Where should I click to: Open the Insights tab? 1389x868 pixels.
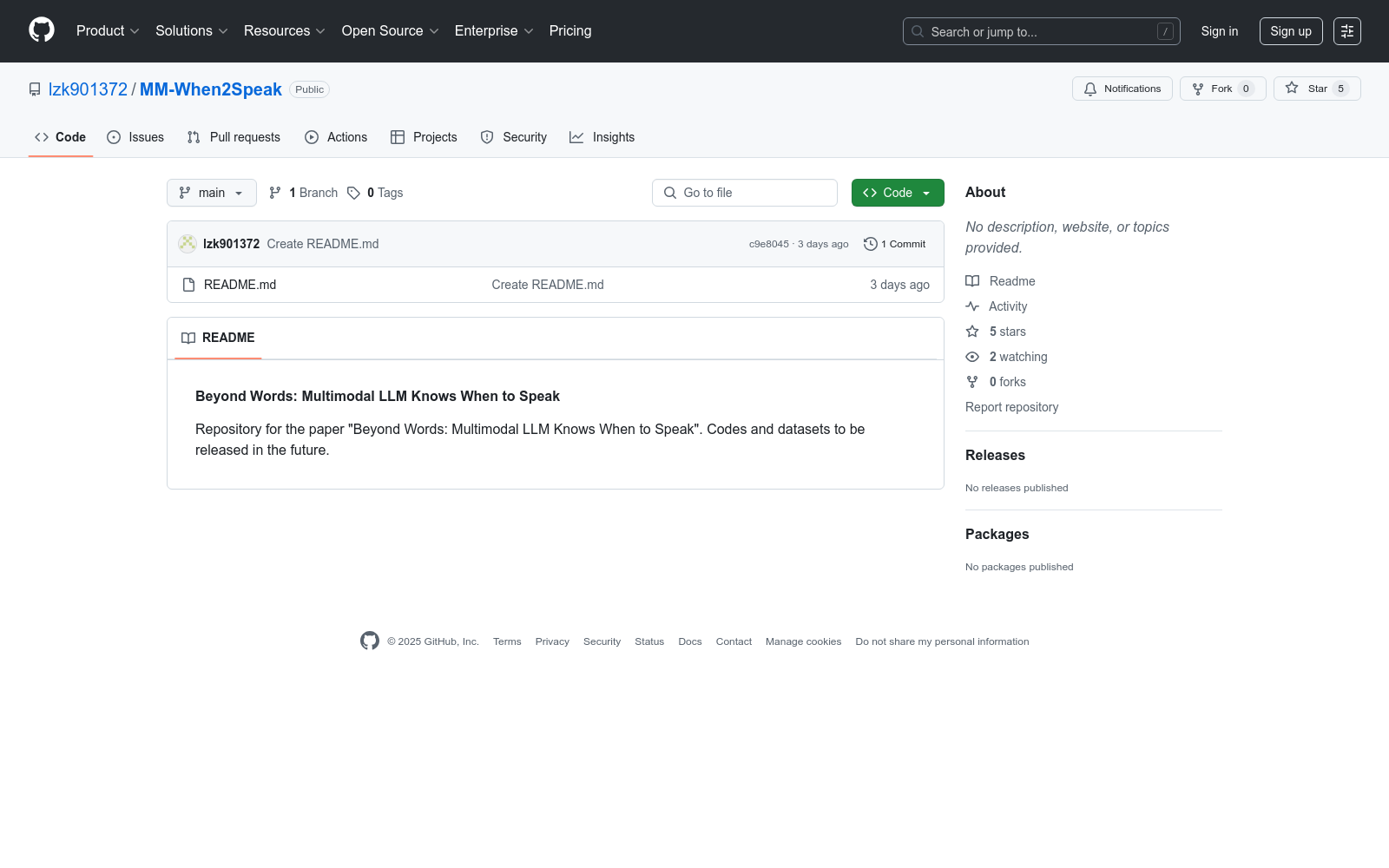(x=602, y=137)
